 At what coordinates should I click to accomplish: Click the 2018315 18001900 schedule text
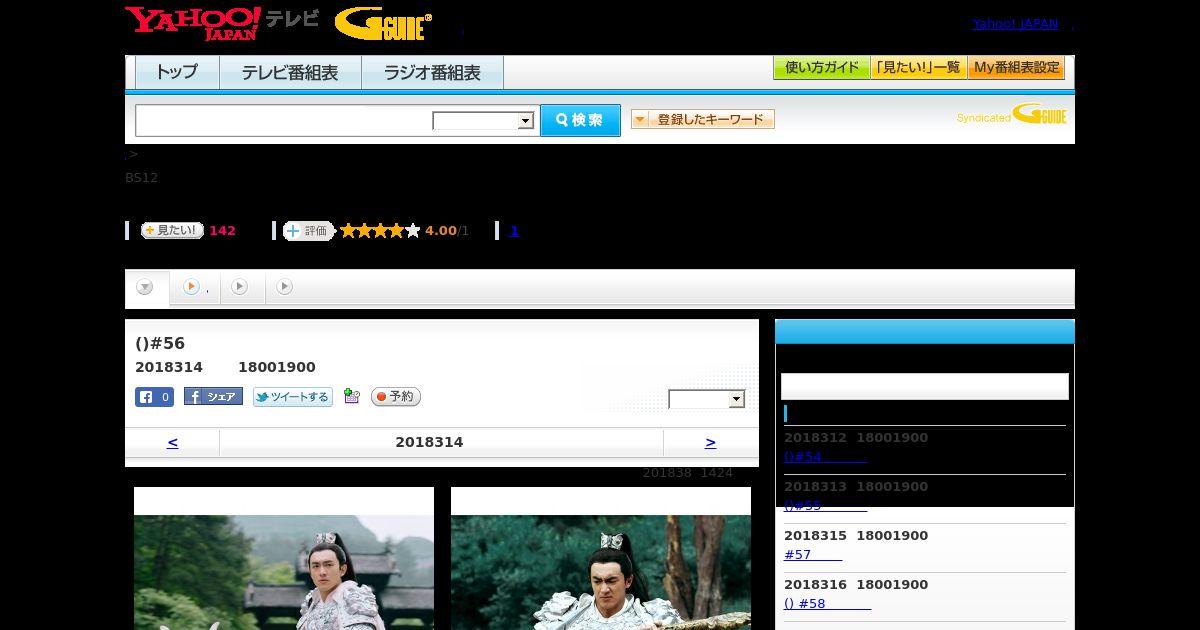[x=856, y=535]
